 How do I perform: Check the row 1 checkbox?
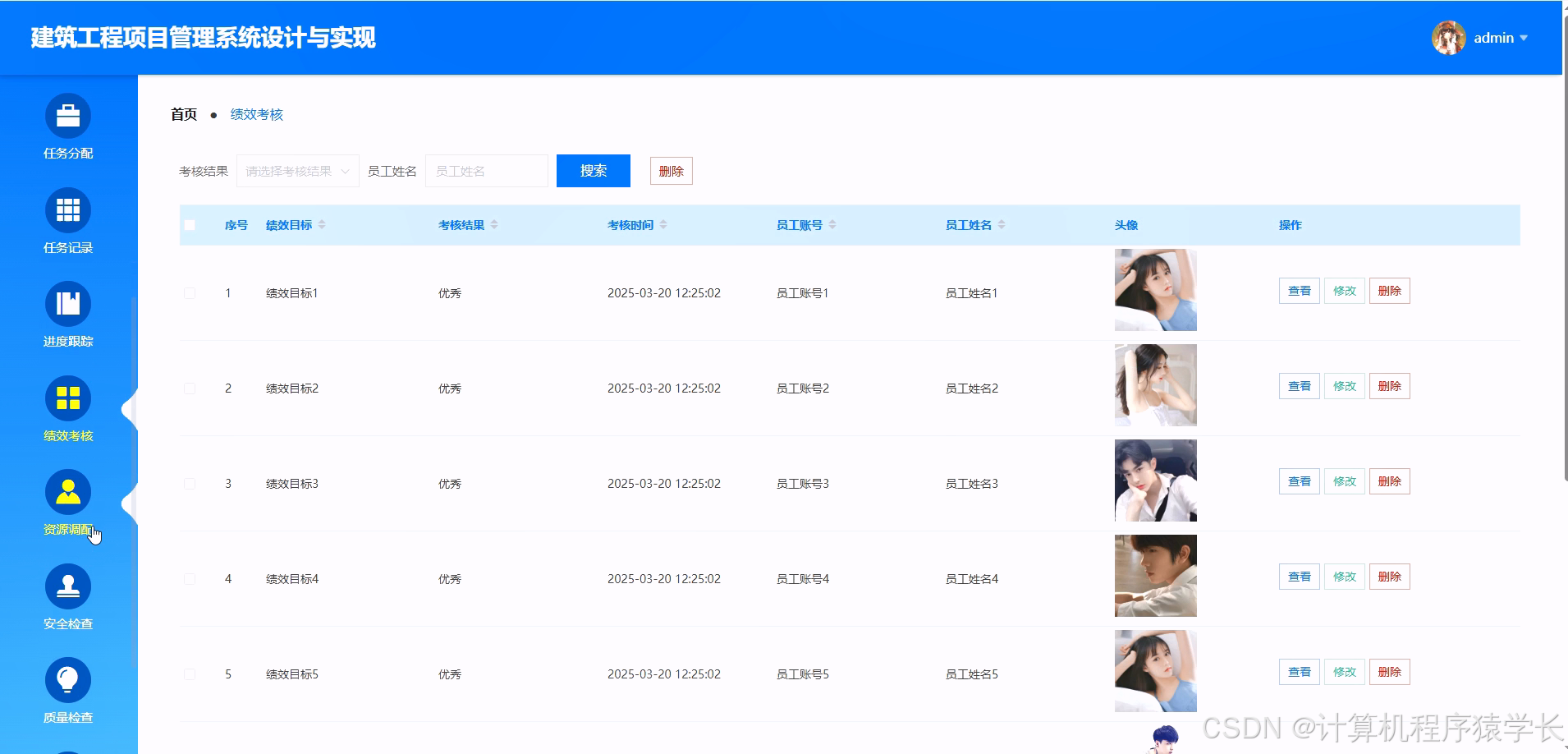(190, 293)
